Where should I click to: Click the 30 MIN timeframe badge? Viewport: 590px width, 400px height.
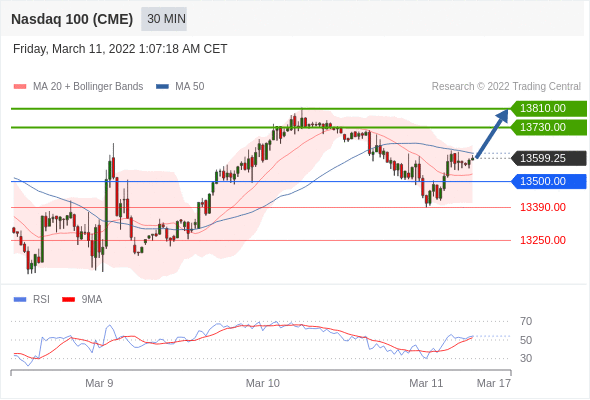pos(164,19)
